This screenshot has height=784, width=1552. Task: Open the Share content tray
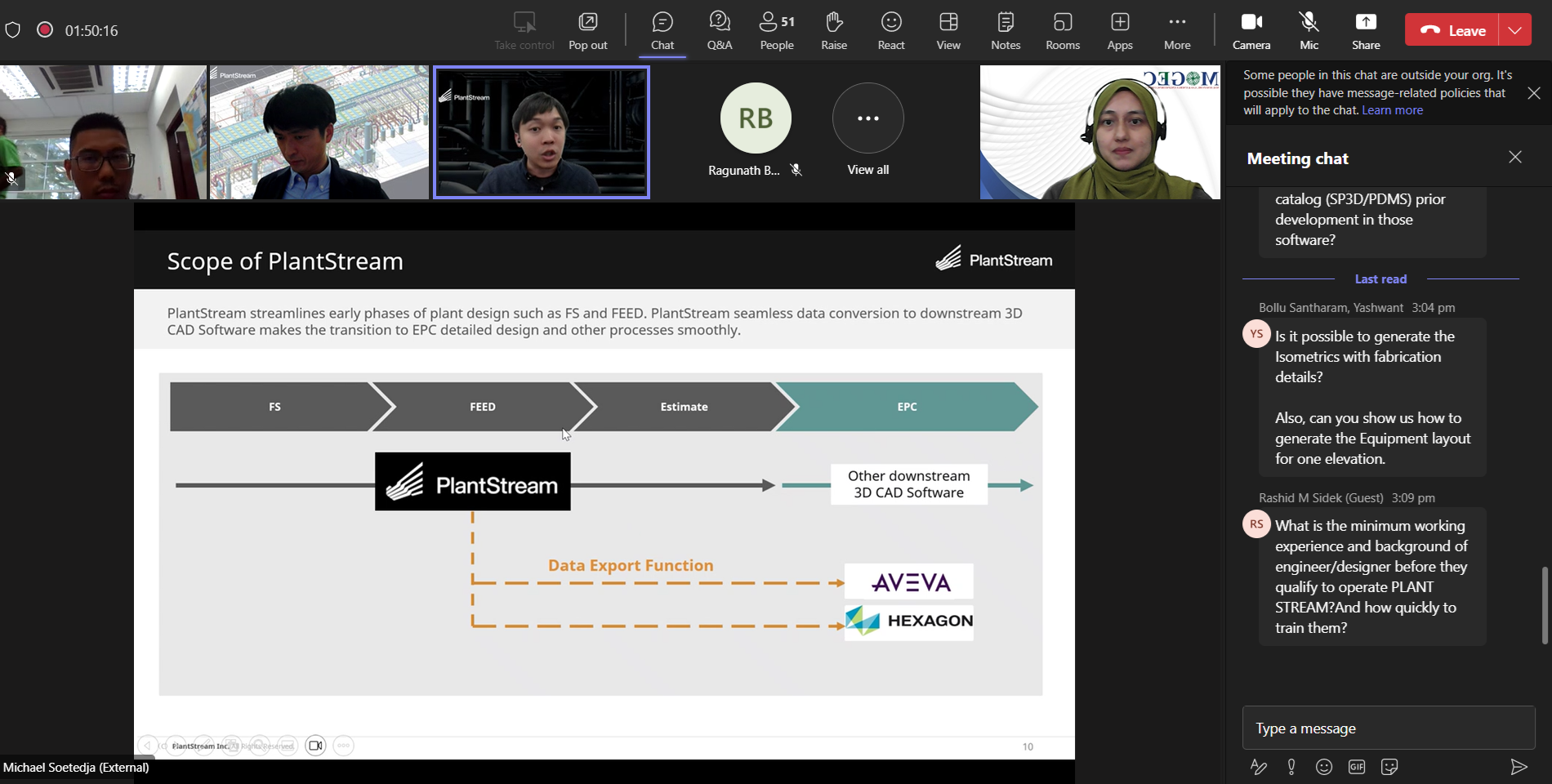click(1366, 30)
